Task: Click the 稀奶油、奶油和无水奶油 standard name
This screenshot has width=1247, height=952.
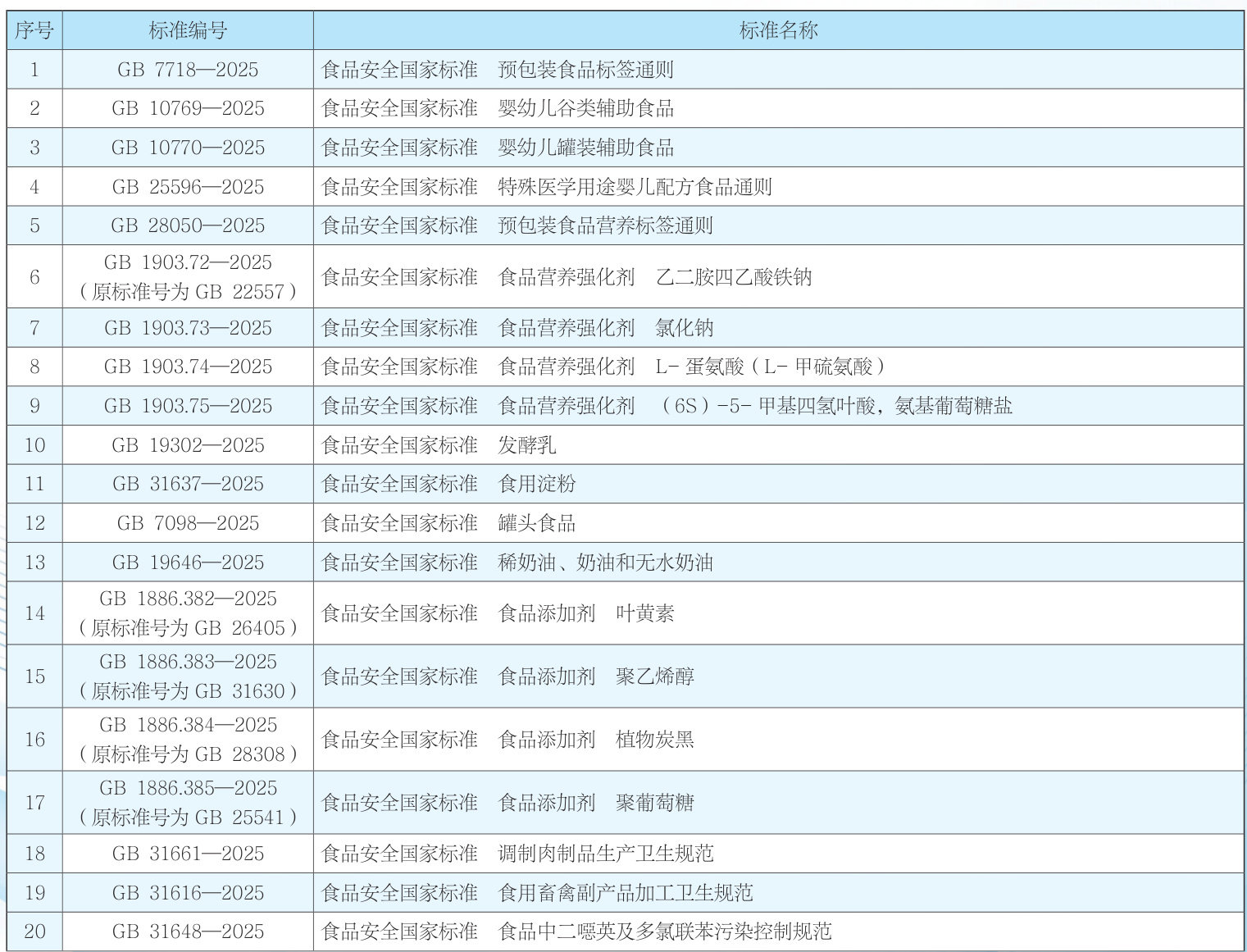Action: tap(605, 563)
